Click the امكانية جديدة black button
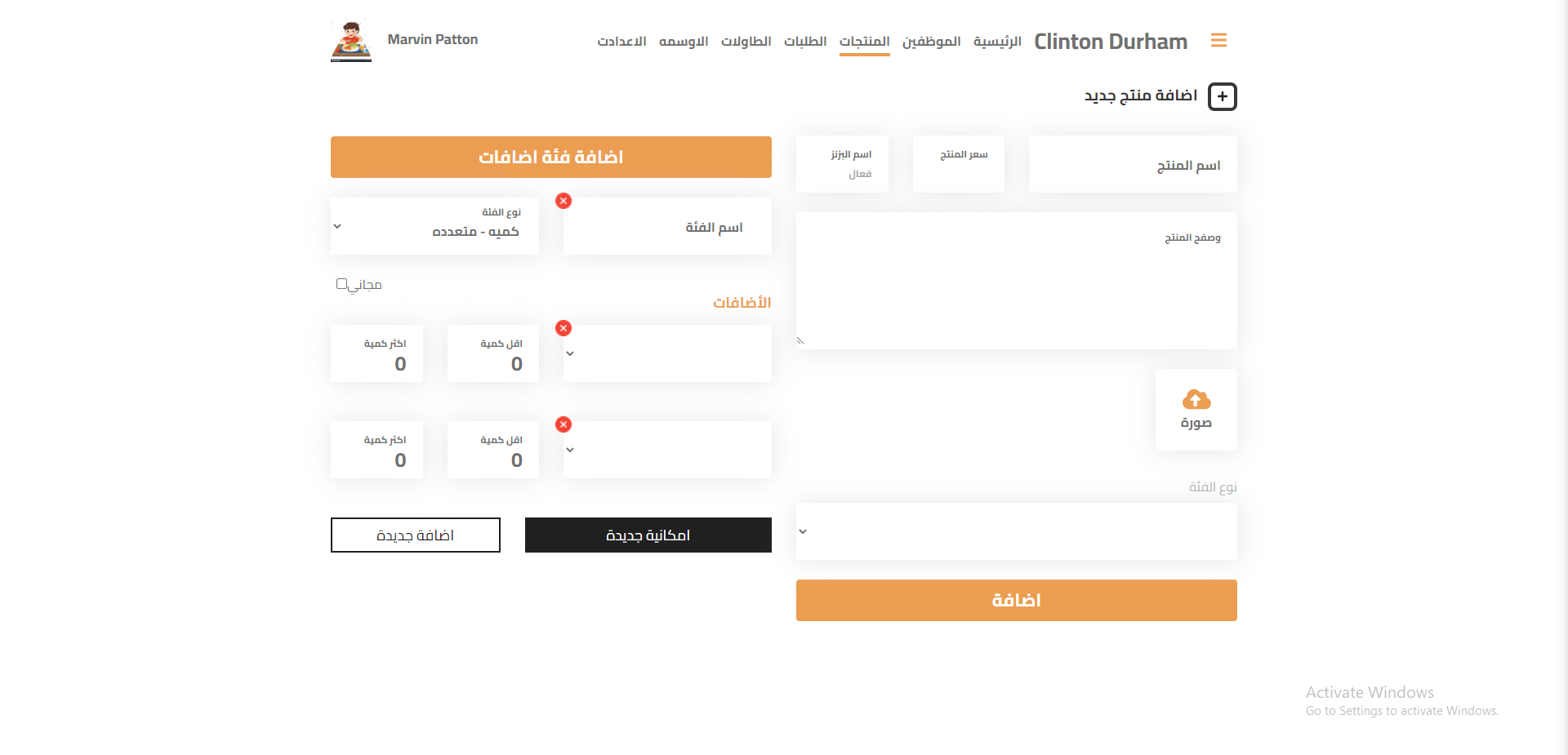Screen dimensions: 1568x755 648,535
